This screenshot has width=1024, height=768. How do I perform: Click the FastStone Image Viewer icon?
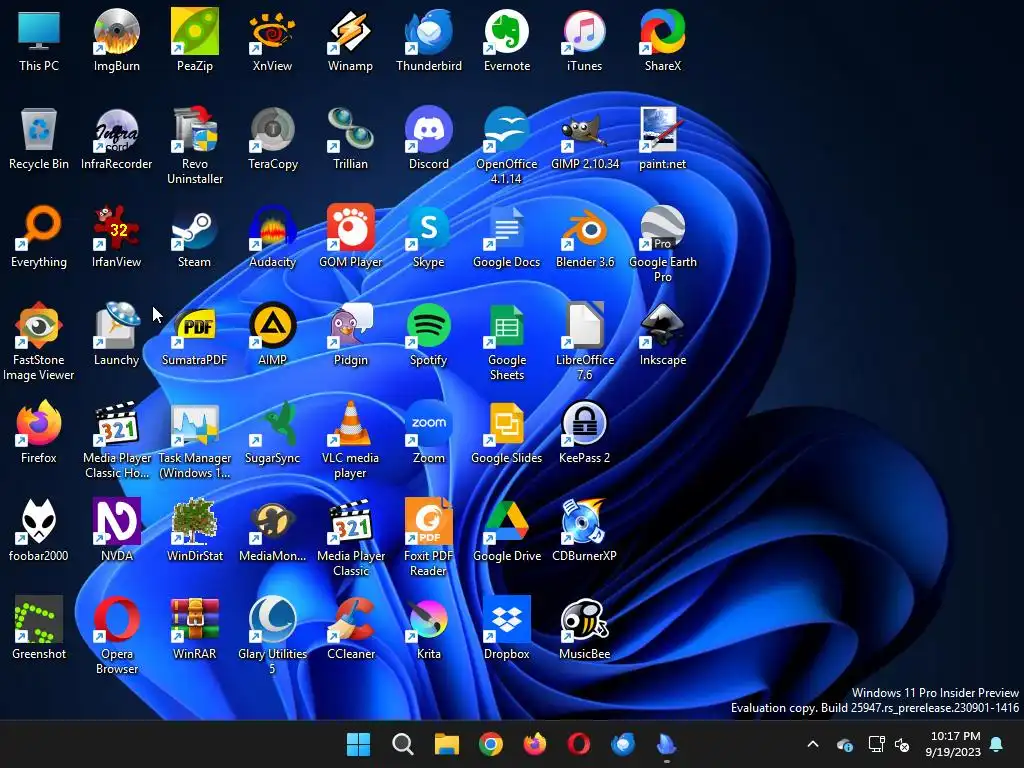coord(39,325)
